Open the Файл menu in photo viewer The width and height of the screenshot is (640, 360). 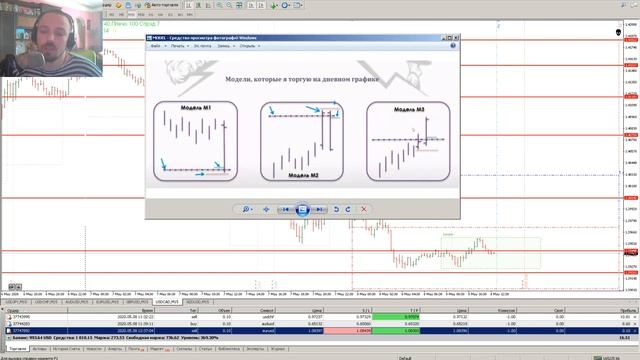(x=158, y=46)
